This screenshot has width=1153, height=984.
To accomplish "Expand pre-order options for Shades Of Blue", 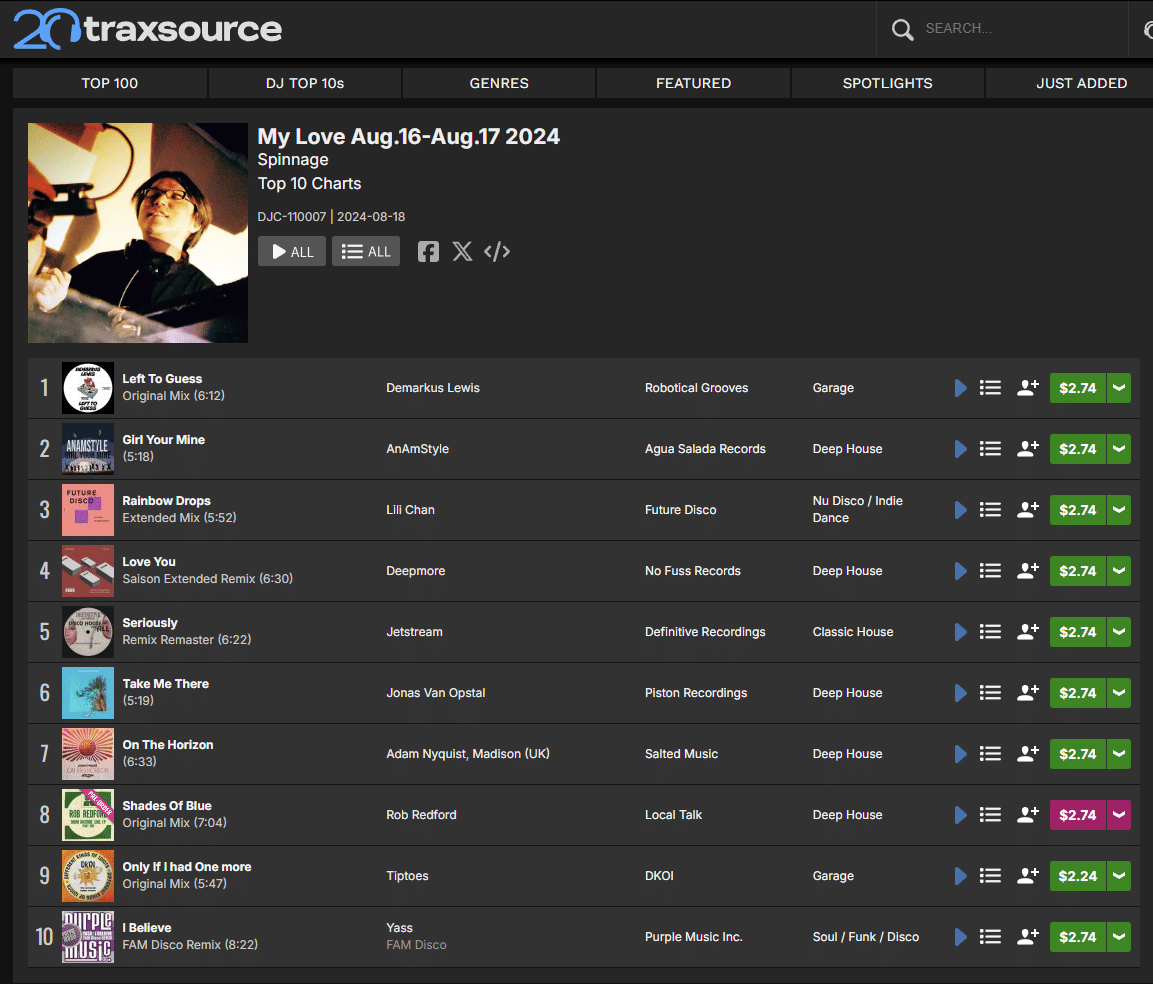I will (x=1119, y=815).
